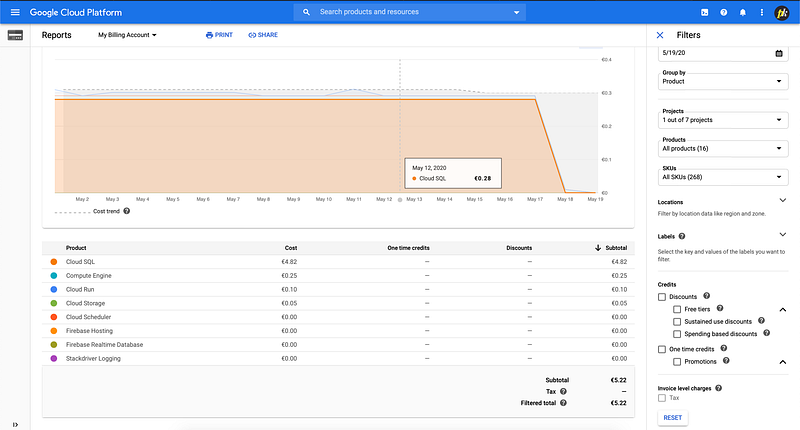The height and width of the screenshot is (430, 800).
Task: Tick the Promotions checkbox
Action: click(x=677, y=362)
